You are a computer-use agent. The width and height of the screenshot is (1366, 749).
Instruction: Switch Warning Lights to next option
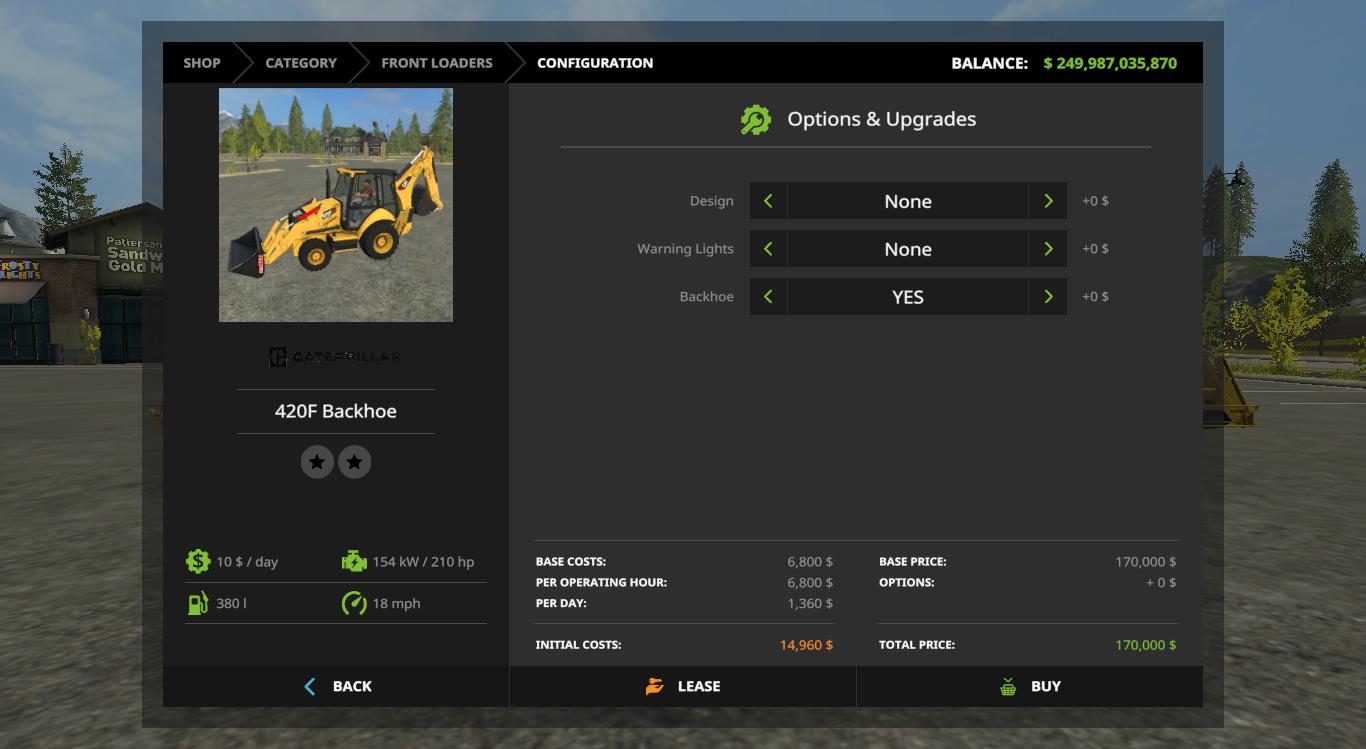1047,249
